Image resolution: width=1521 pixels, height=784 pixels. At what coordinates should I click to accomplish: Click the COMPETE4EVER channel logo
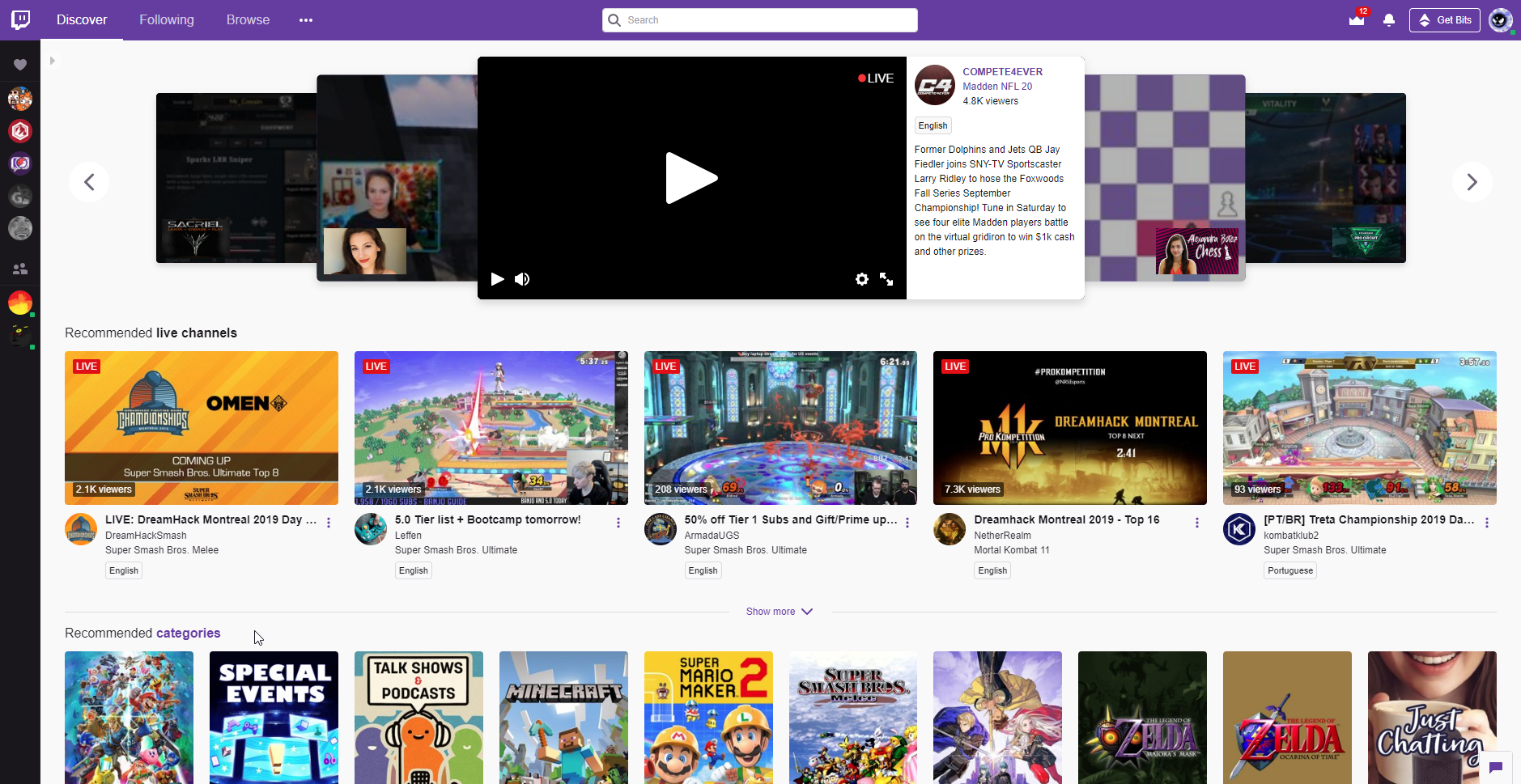(x=935, y=85)
